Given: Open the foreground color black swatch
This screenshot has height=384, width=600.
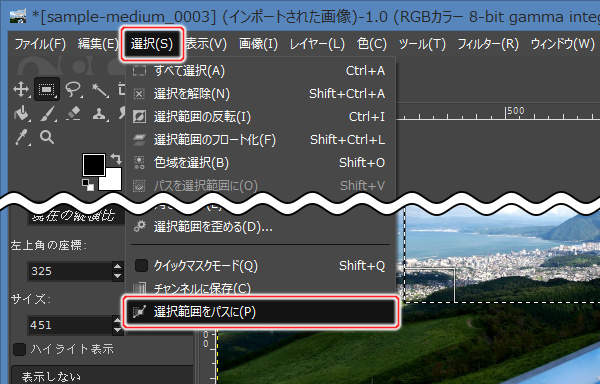Looking at the screenshot, I should (x=94, y=165).
